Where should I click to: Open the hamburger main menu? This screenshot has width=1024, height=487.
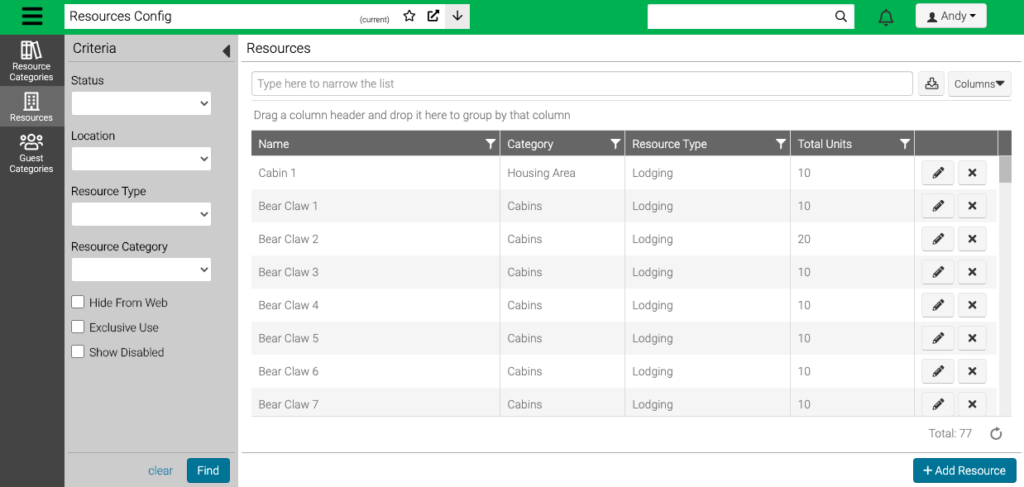click(32, 17)
